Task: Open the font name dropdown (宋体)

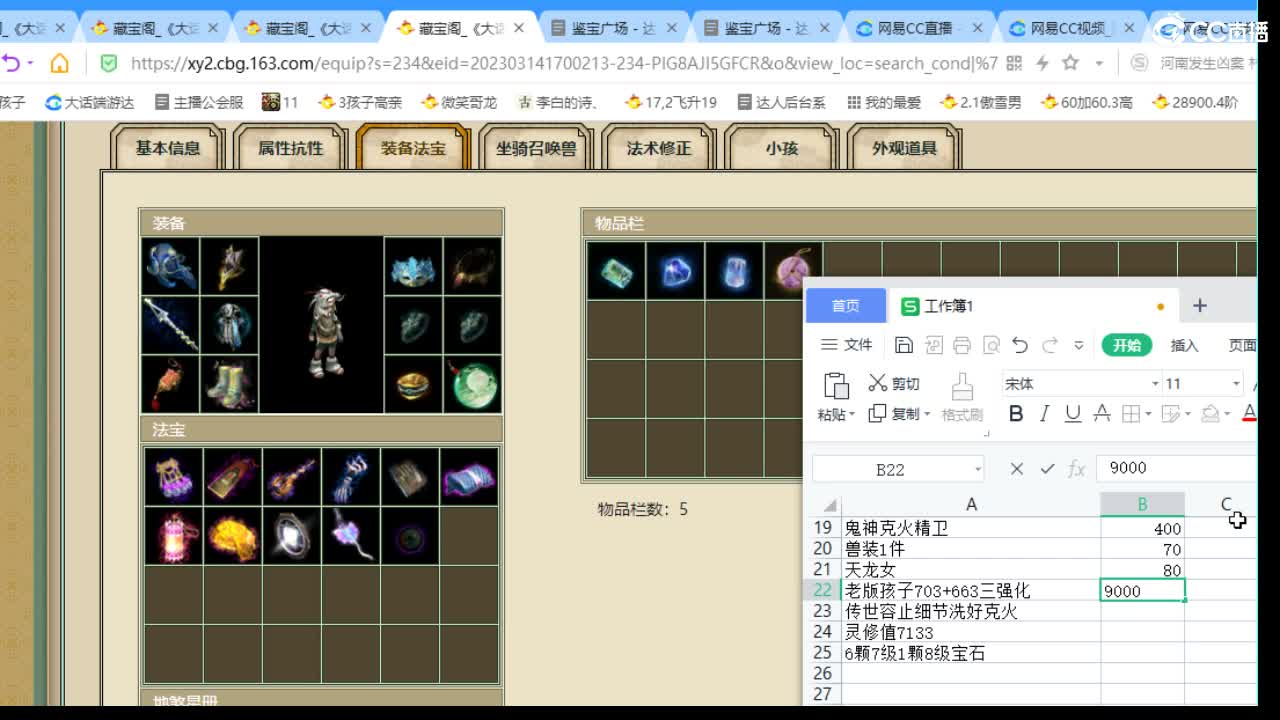Action: 1155,384
